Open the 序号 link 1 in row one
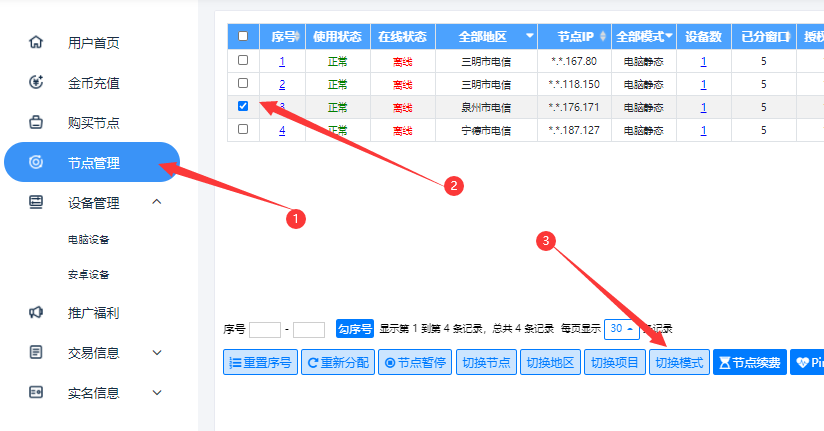This screenshot has height=431, width=824. 282,61
